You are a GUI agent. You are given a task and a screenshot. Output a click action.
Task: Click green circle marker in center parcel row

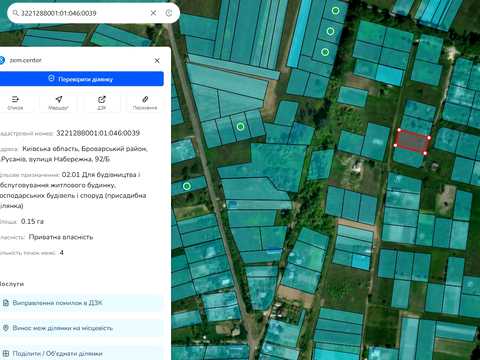click(240, 127)
